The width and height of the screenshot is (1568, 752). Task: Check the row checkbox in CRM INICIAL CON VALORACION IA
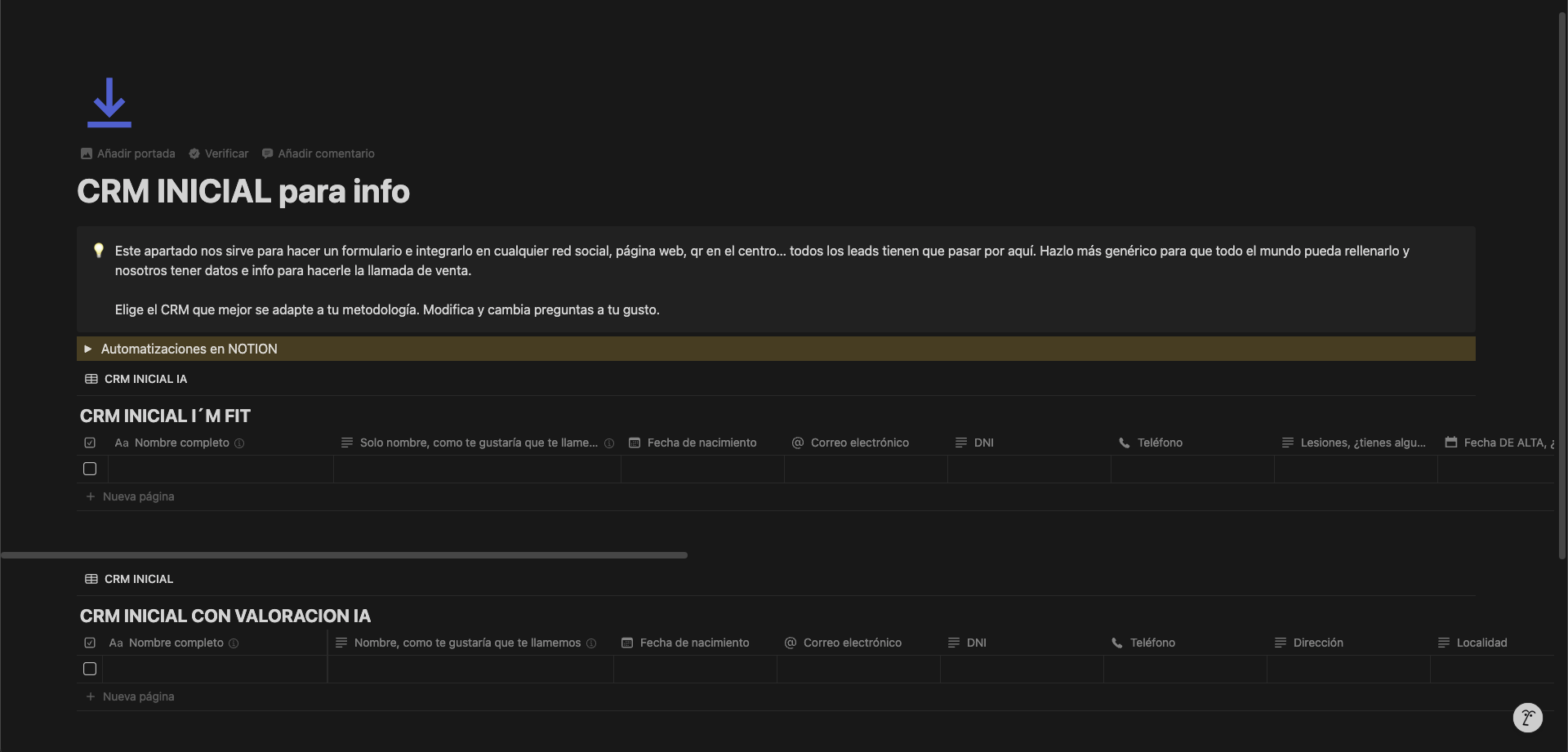(90, 669)
